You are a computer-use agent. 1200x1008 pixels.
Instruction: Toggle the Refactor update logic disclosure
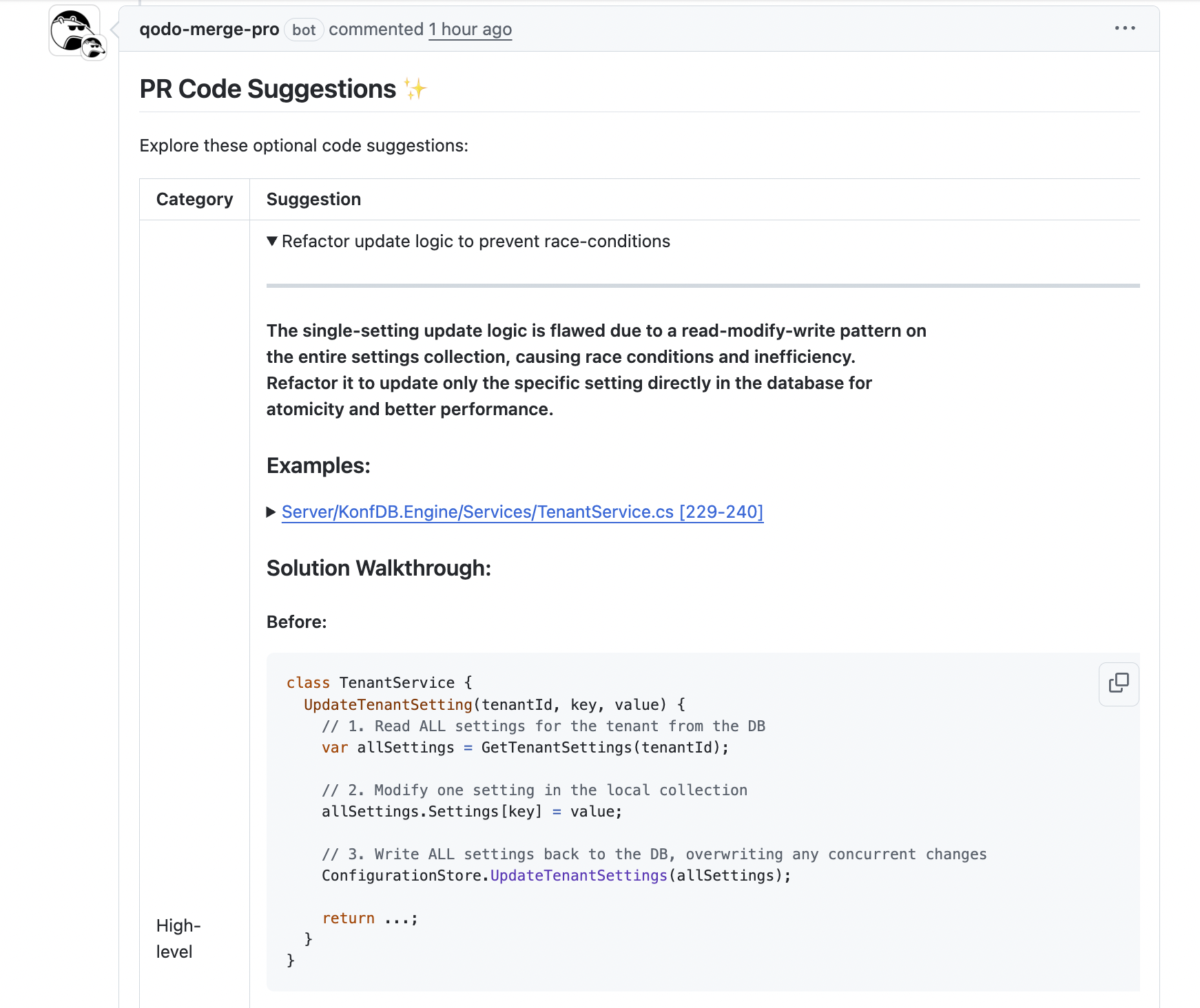(475, 242)
